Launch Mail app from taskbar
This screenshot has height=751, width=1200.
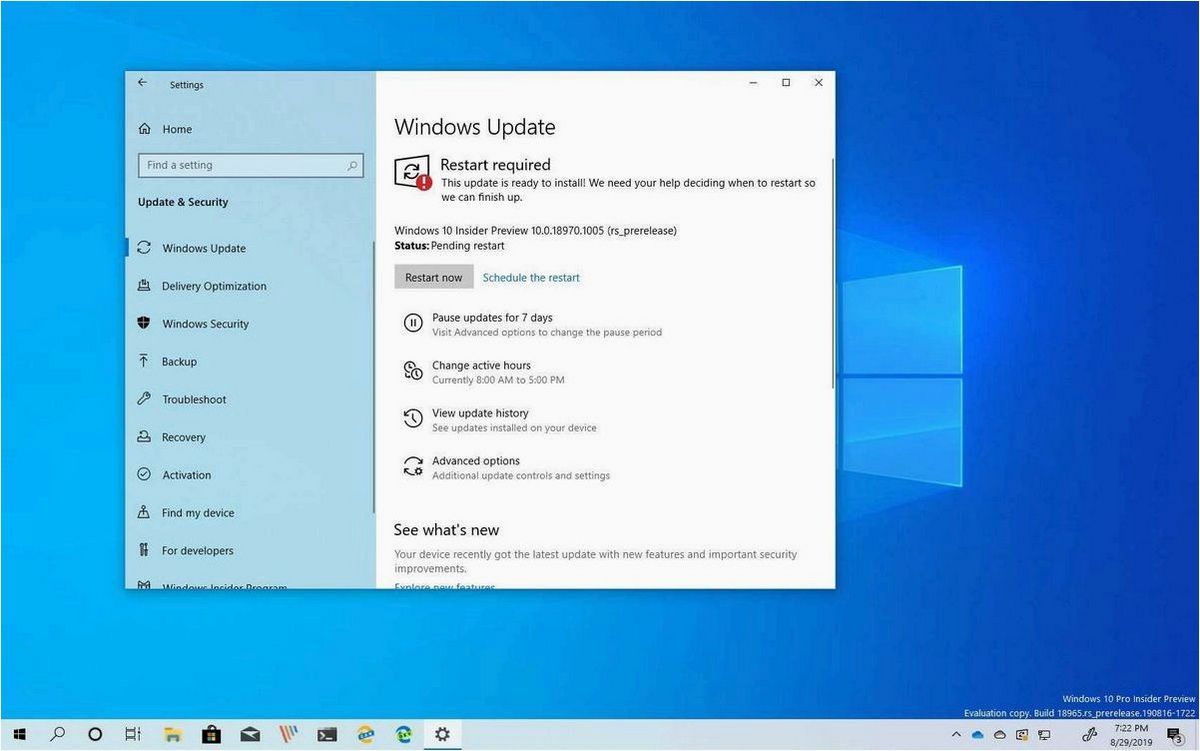click(x=249, y=734)
